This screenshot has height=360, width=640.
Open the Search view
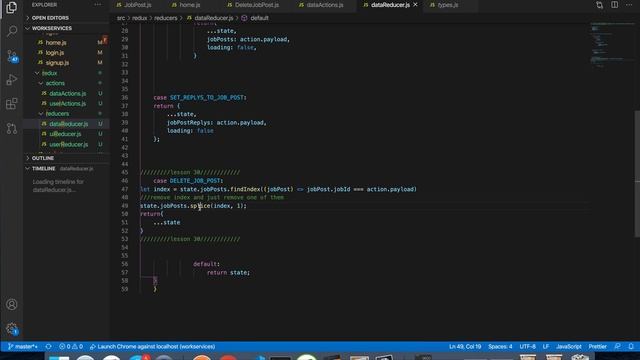11,31
